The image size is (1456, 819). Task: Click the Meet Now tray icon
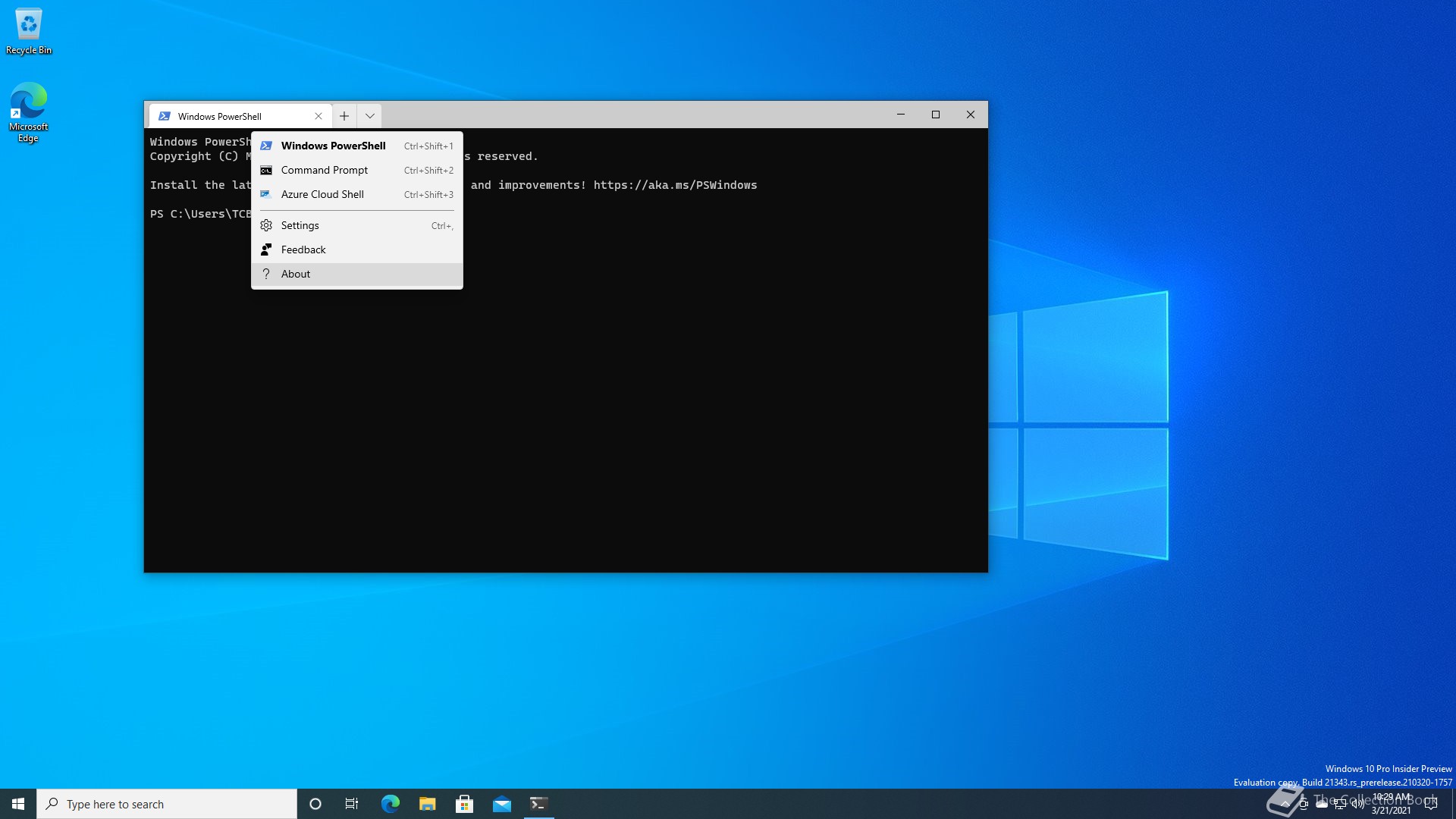pos(1304,804)
